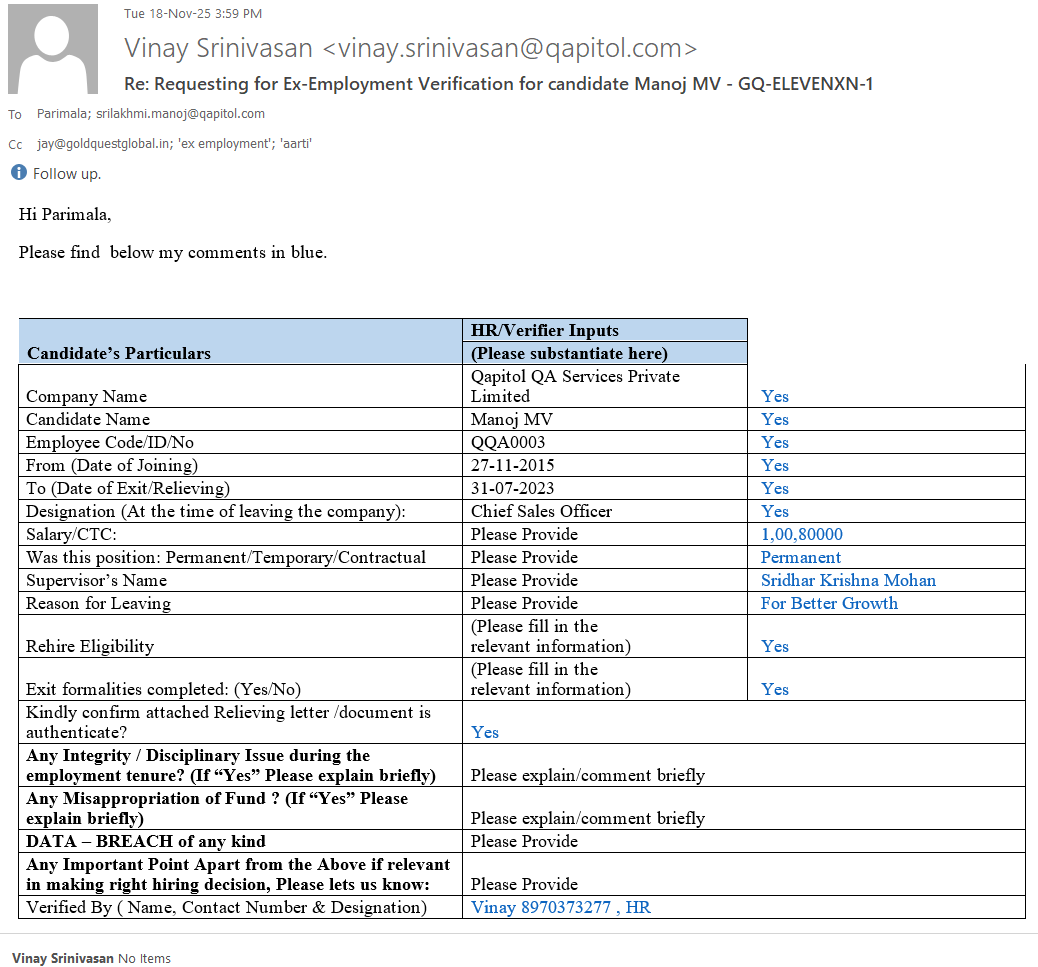
Task: Click 'Reason for Leaving' cell
Action: click(241, 603)
